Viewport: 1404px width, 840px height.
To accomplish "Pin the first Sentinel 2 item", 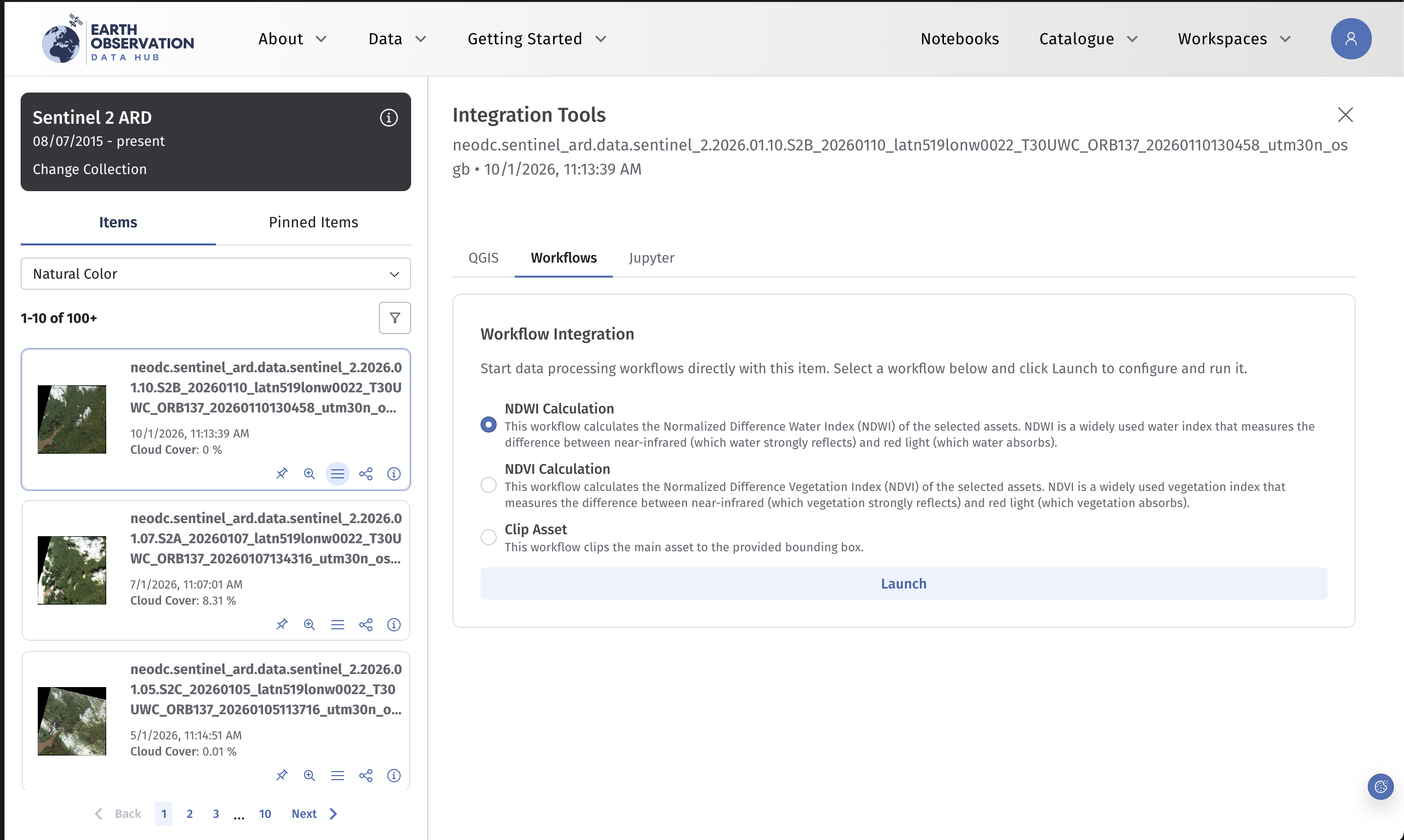I will click(282, 474).
